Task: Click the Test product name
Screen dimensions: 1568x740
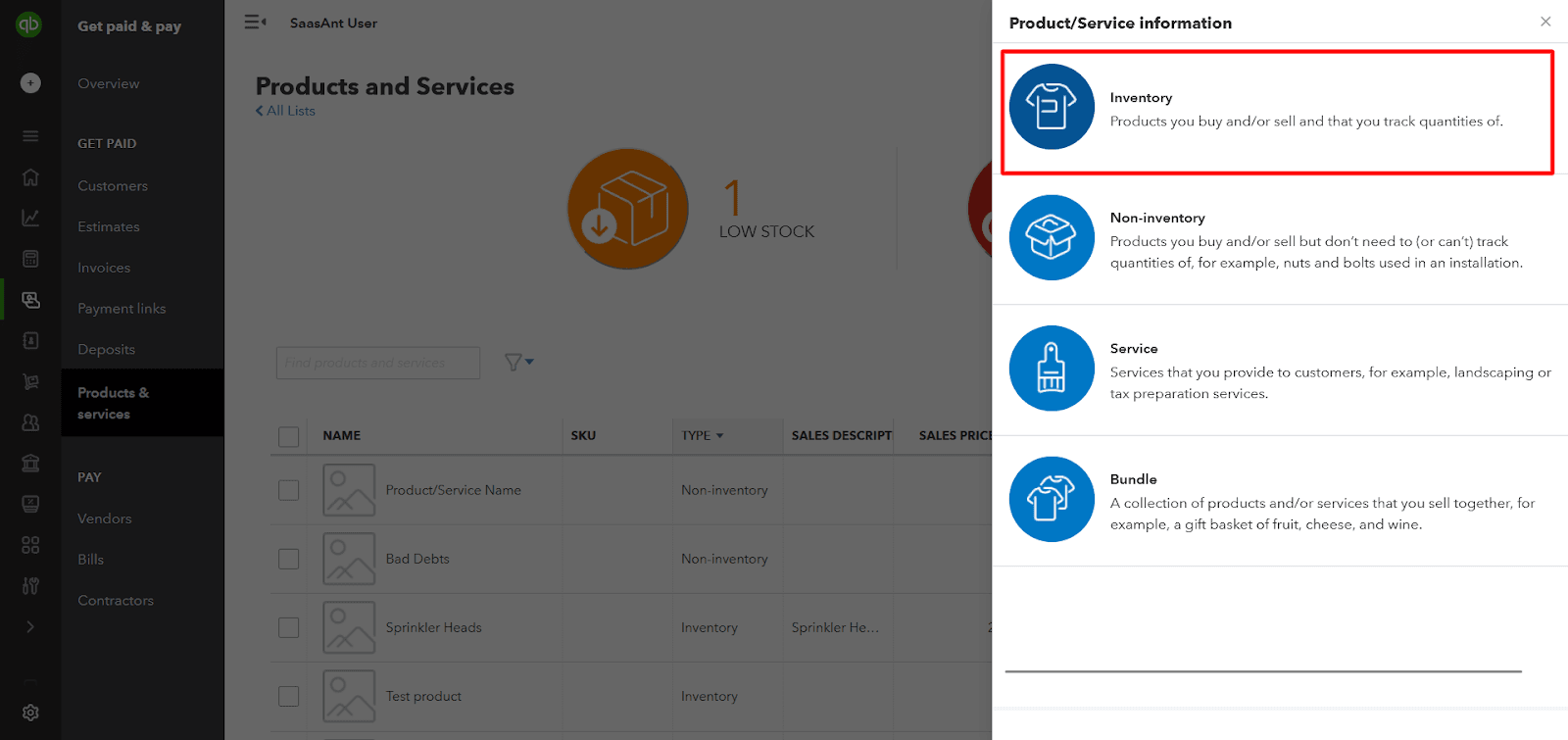Action: point(423,696)
